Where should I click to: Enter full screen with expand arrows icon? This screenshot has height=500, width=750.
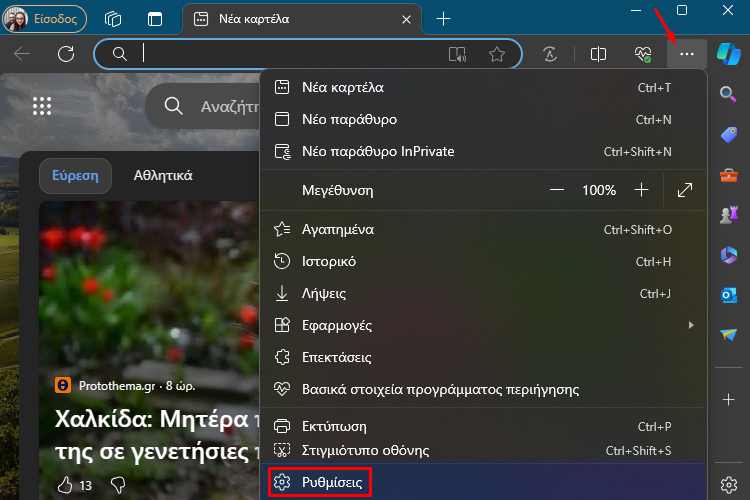[685, 190]
